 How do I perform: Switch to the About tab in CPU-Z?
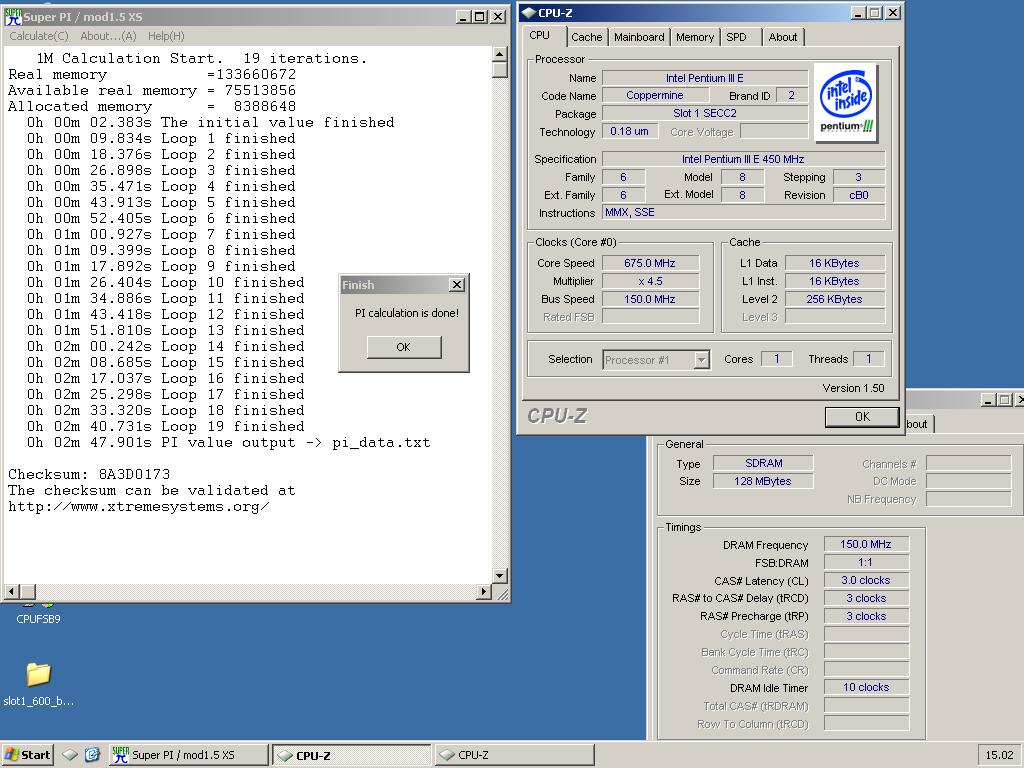point(782,37)
